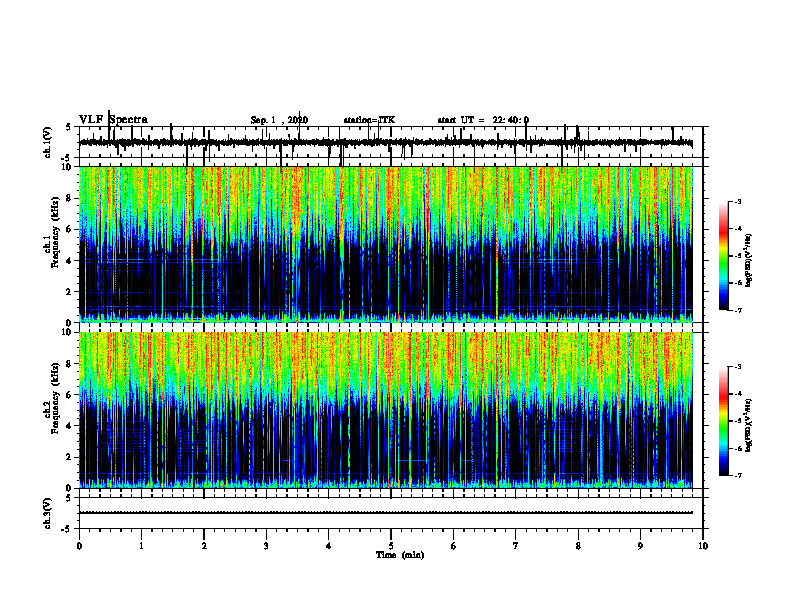Click the "station=ITK" header label
The width and height of the screenshot is (792, 612).
tap(369, 120)
